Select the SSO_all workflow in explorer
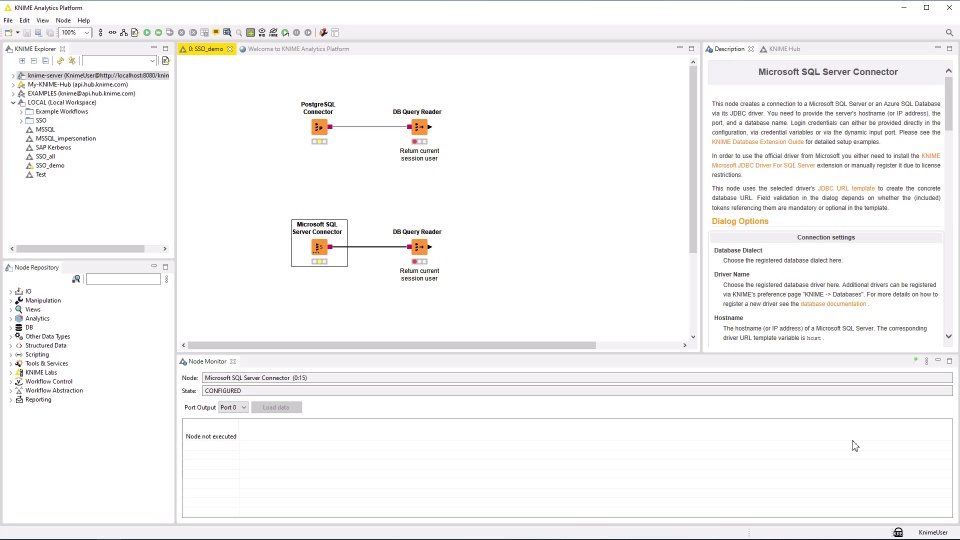The image size is (960, 540). (x=45, y=157)
